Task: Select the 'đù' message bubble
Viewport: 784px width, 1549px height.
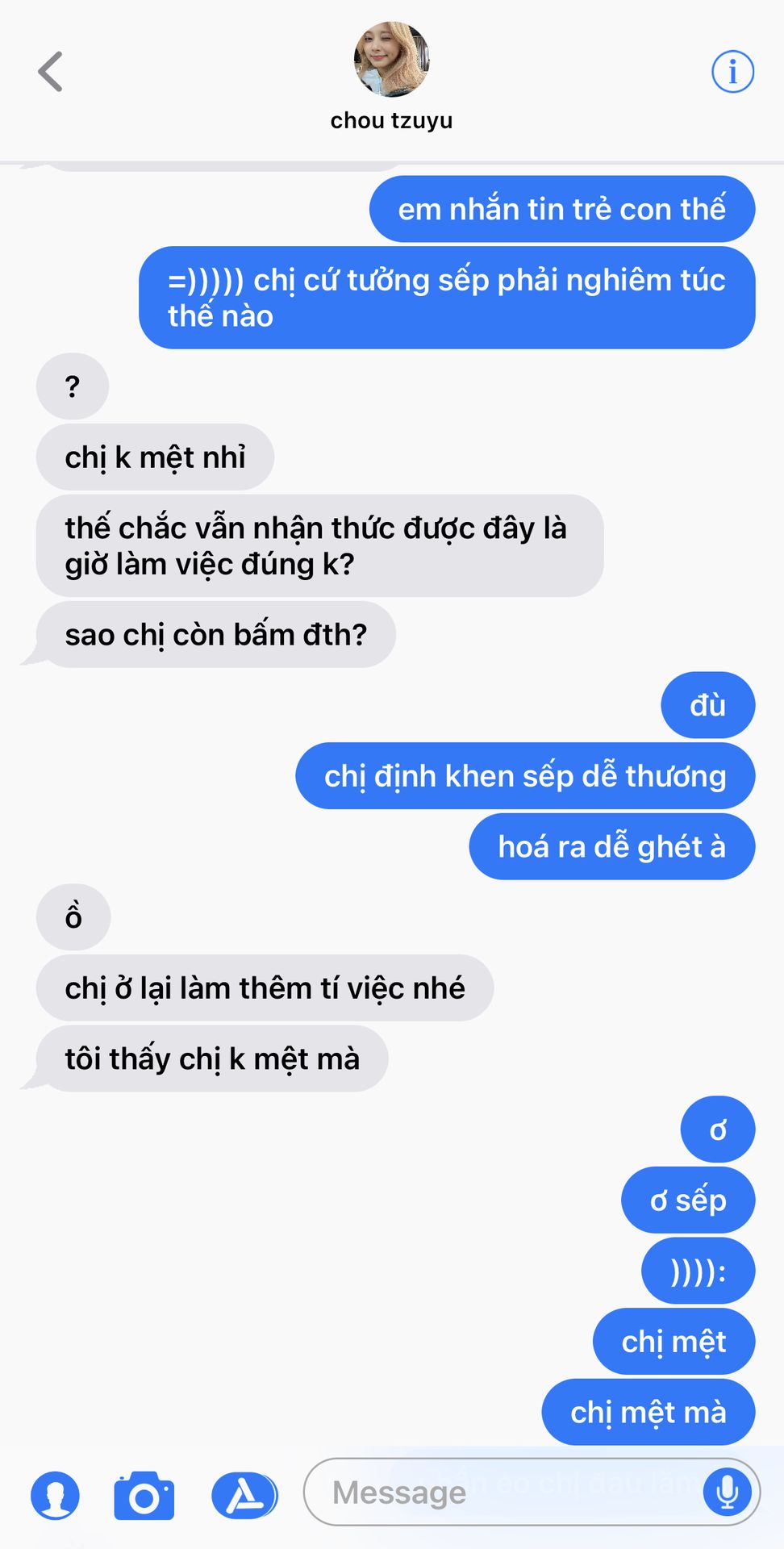Action: click(707, 705)
